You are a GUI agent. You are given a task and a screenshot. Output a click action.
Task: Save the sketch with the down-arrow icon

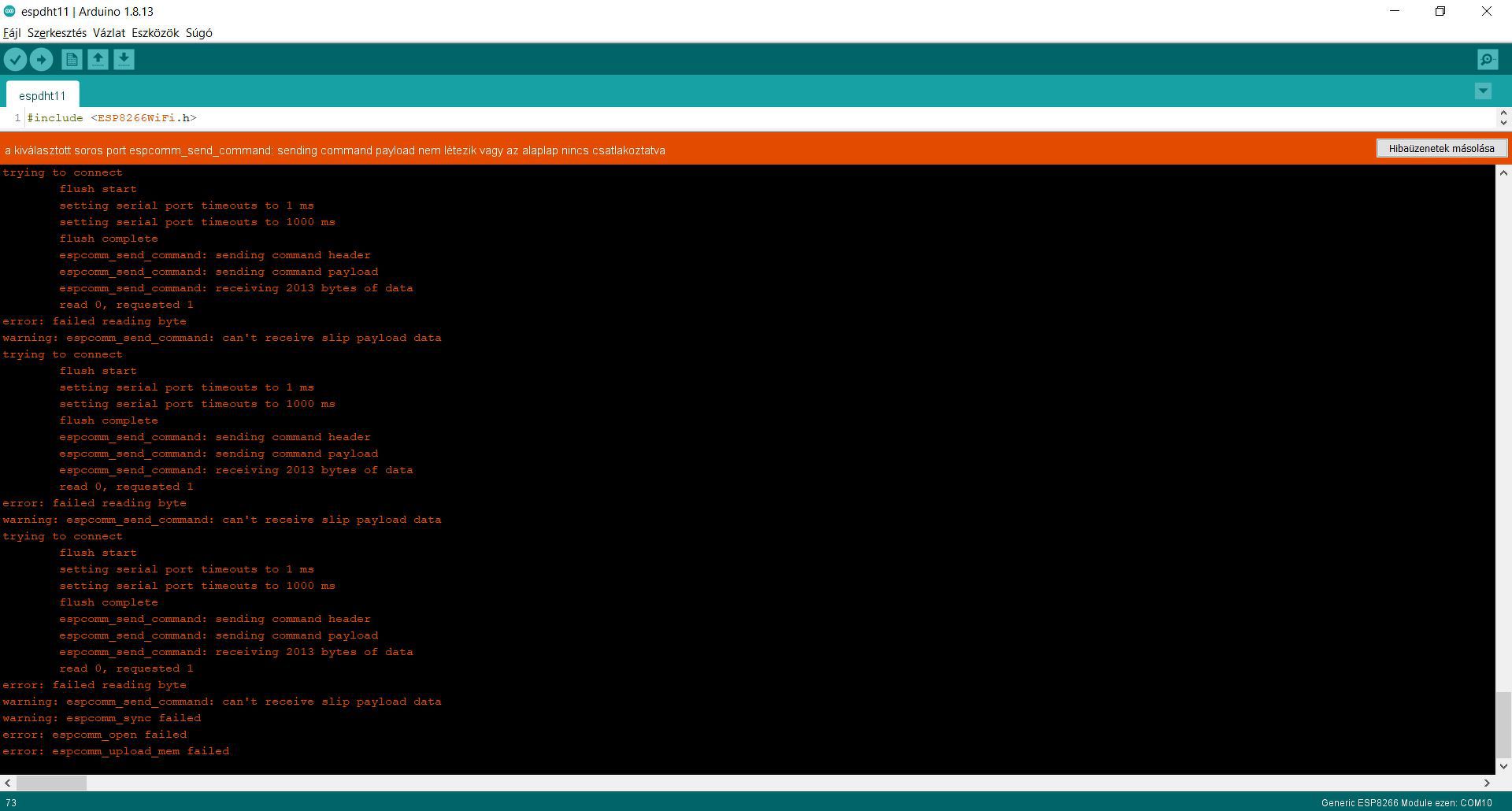[124, 59]
